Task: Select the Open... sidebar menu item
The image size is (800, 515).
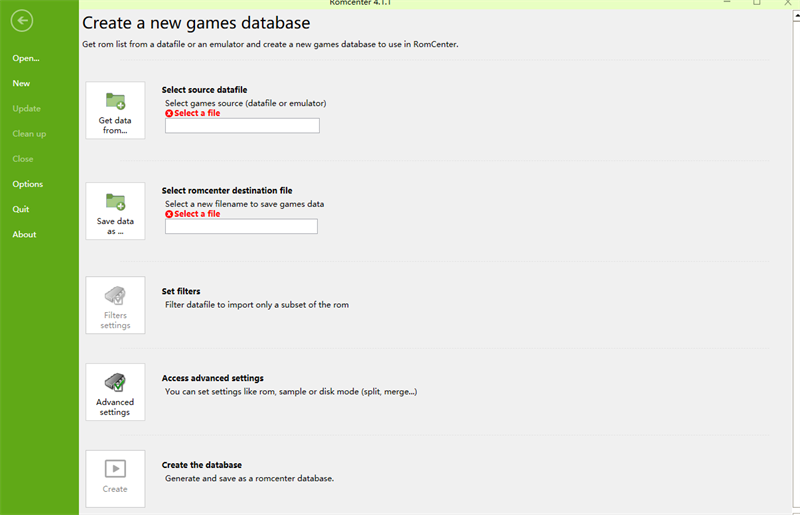Action: [x=26, y=58]
